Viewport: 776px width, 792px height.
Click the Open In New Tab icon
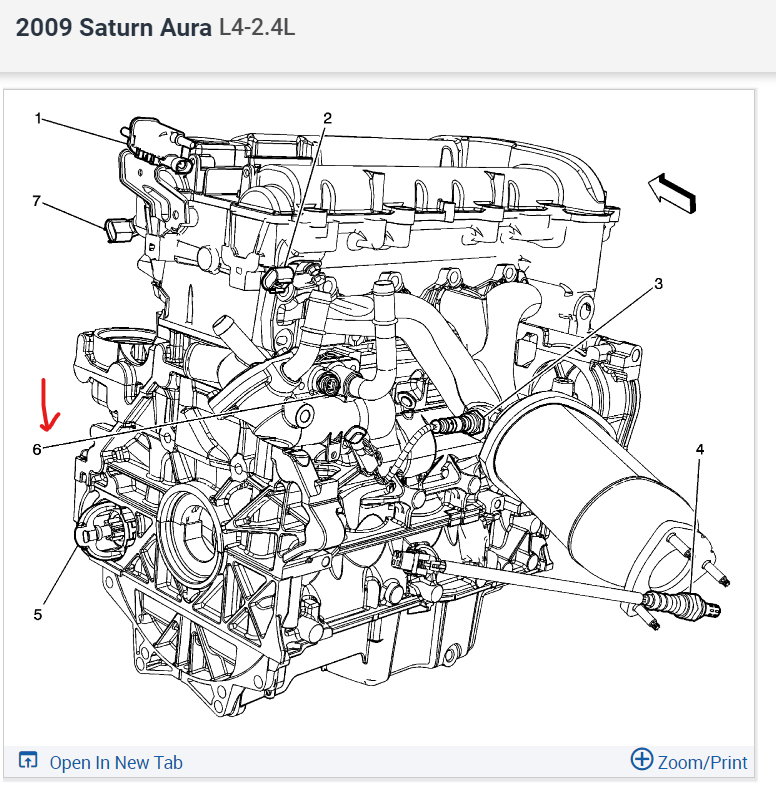[x=28, y=760]
